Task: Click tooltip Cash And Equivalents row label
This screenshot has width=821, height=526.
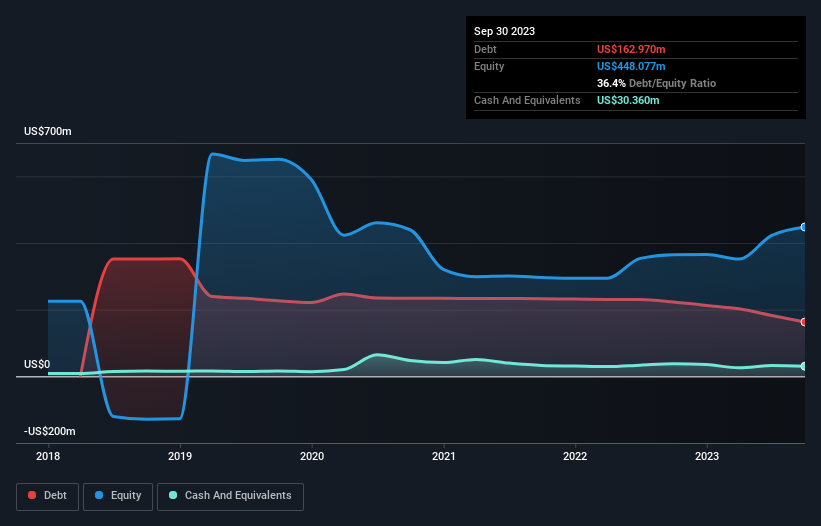Action: click(x=527, y=100)
